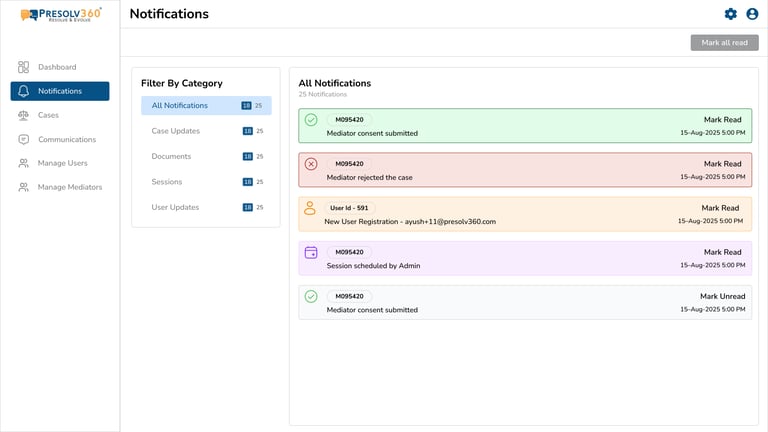Mark Read the mediator rejected notification
This screenshot has height=432, width=768.
click(x=722, y=164)
